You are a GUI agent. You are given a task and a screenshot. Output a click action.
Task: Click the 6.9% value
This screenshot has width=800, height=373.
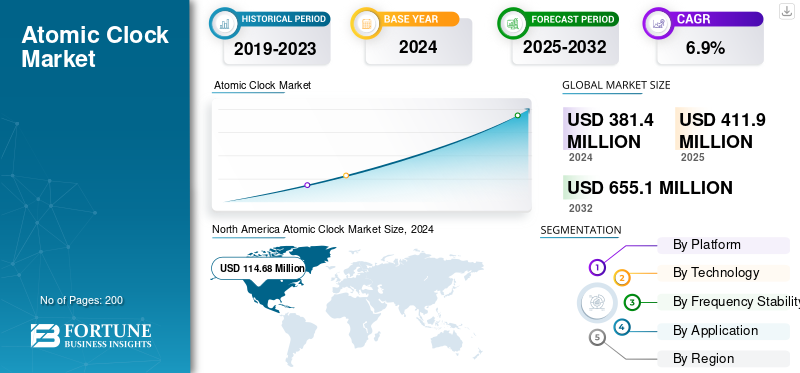[x=706, y=48]
